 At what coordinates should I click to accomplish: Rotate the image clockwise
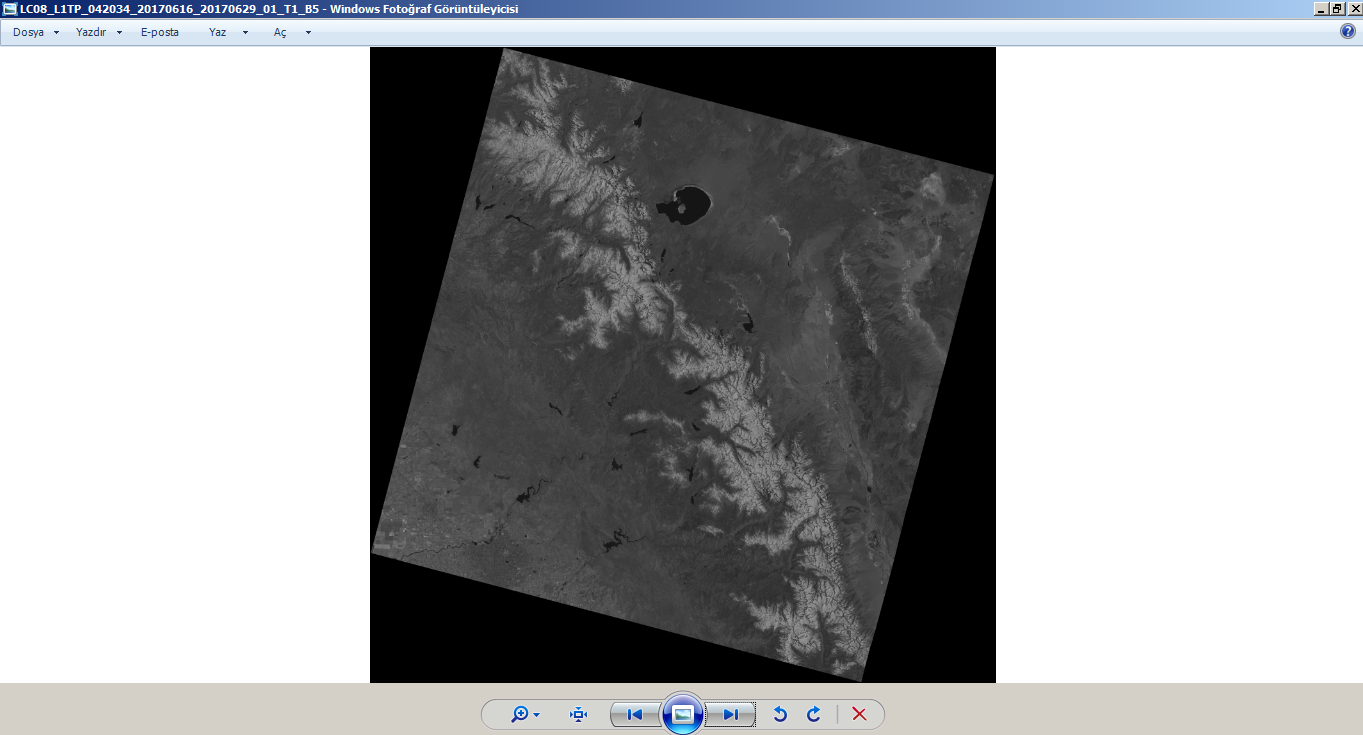point(814,714)
